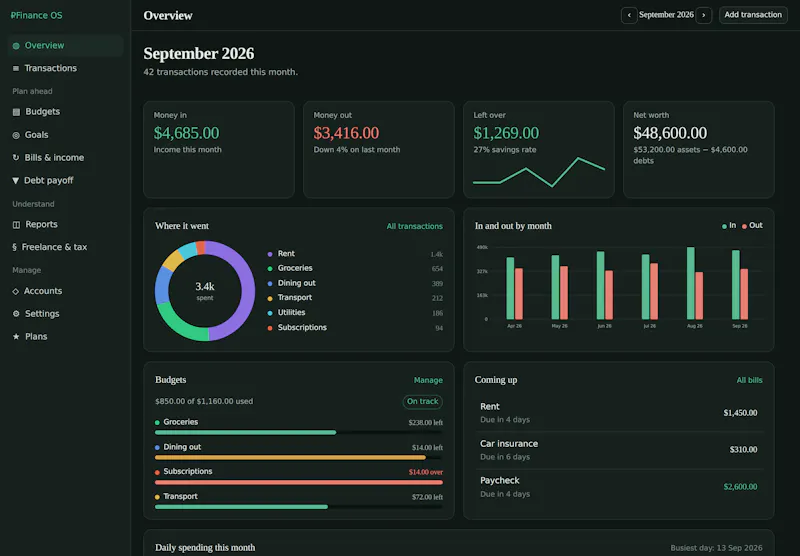Click the Dining out legend entry
Viewport: 800px width, 556px height.
coord(355,283)
